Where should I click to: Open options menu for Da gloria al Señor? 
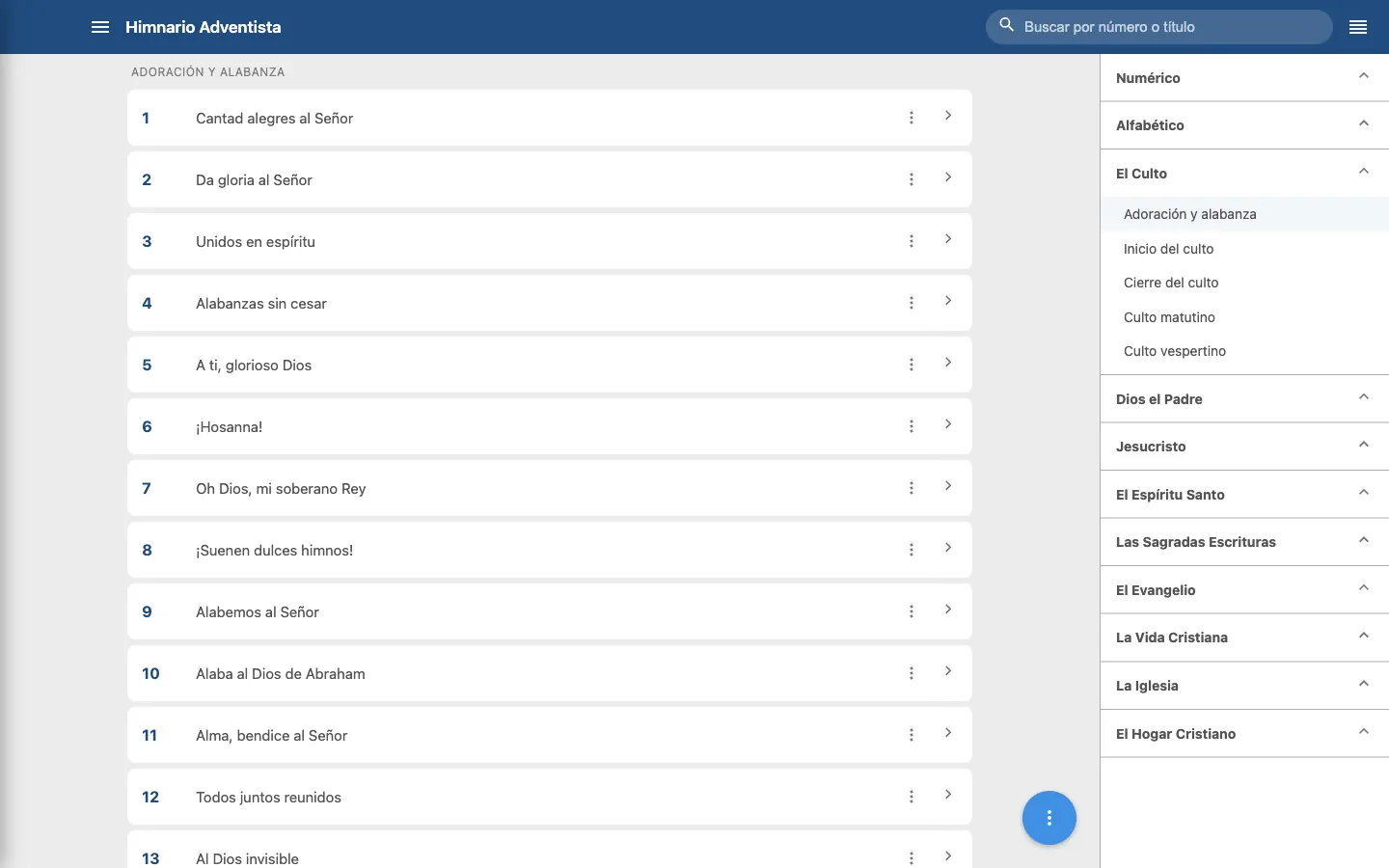[x=912, y=179]
